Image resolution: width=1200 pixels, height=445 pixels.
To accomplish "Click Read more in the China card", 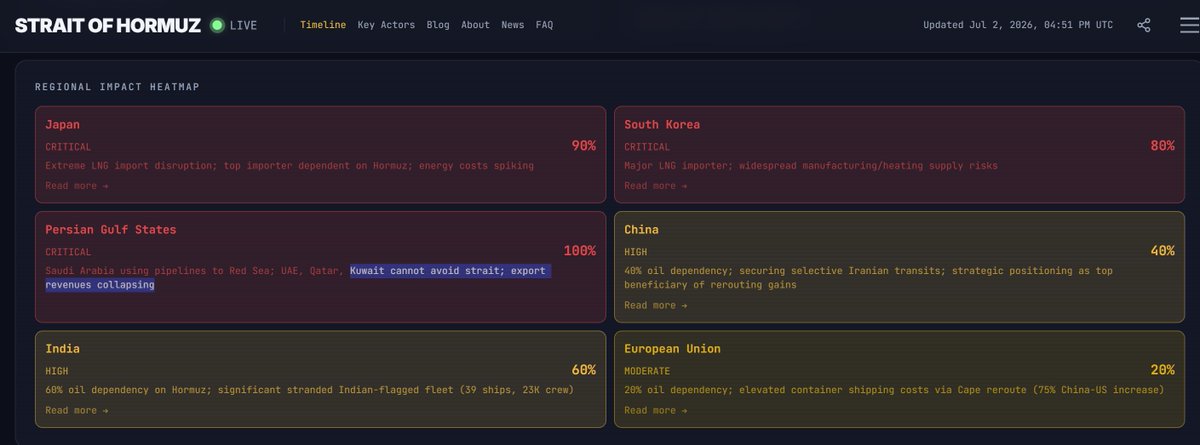I will (x=655, y=305).
